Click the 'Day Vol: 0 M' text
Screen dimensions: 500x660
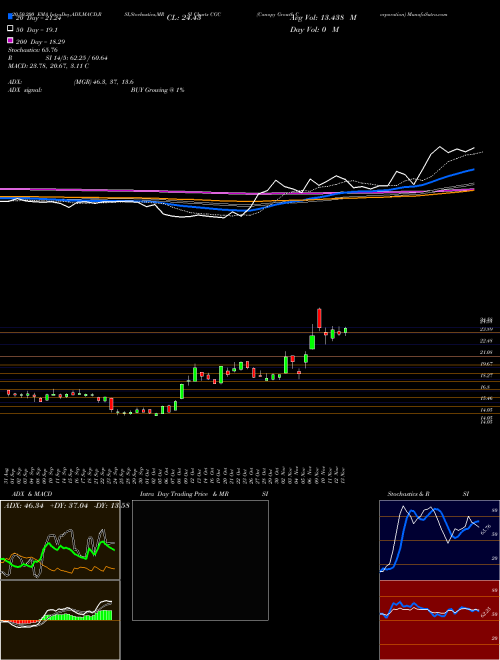pyautogui.click(x=314, y=29)
